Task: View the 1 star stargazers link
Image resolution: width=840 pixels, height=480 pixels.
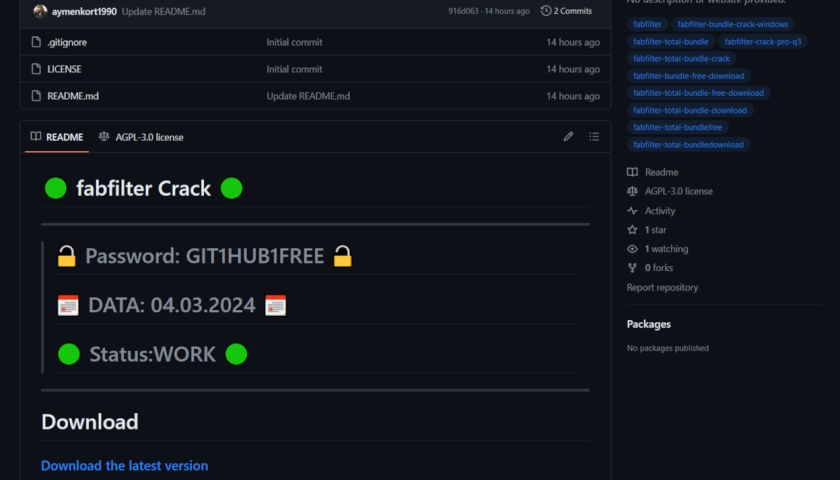Action: (x=656, y=230)
